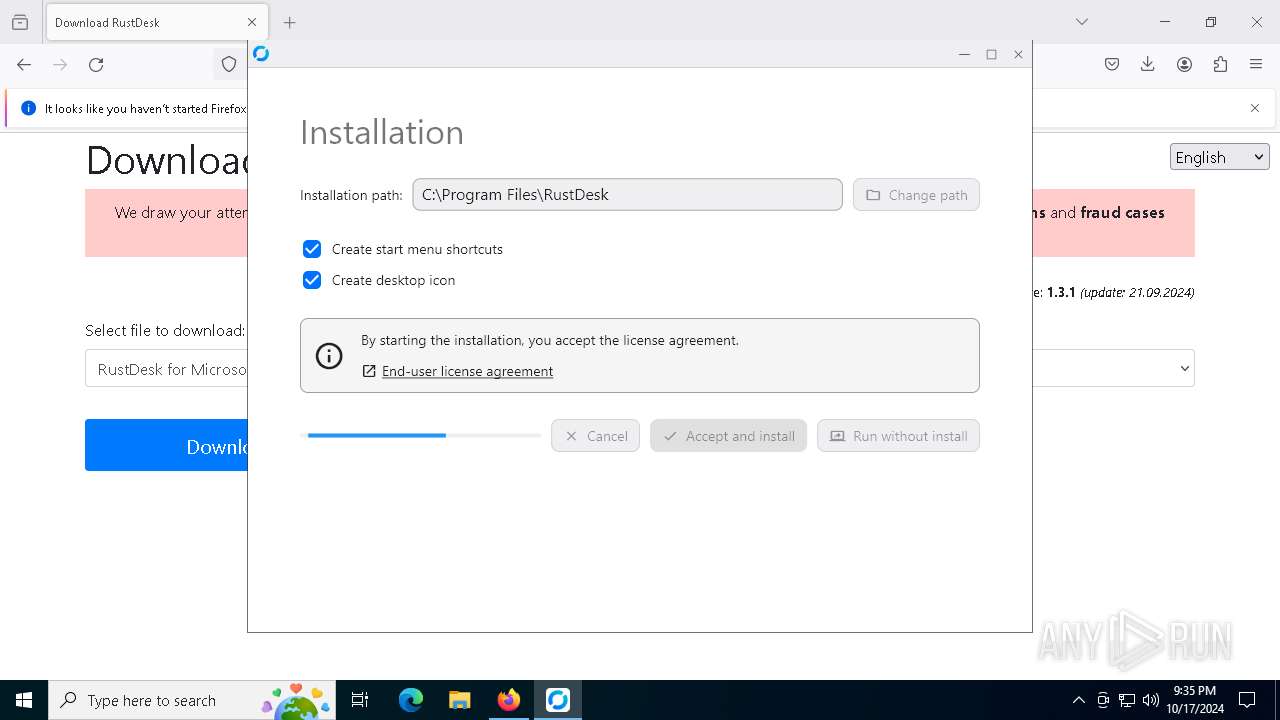This screenshot has height=720, width=1280.
Task: Open the English language dropdown
Action: tap(1219, 157)
